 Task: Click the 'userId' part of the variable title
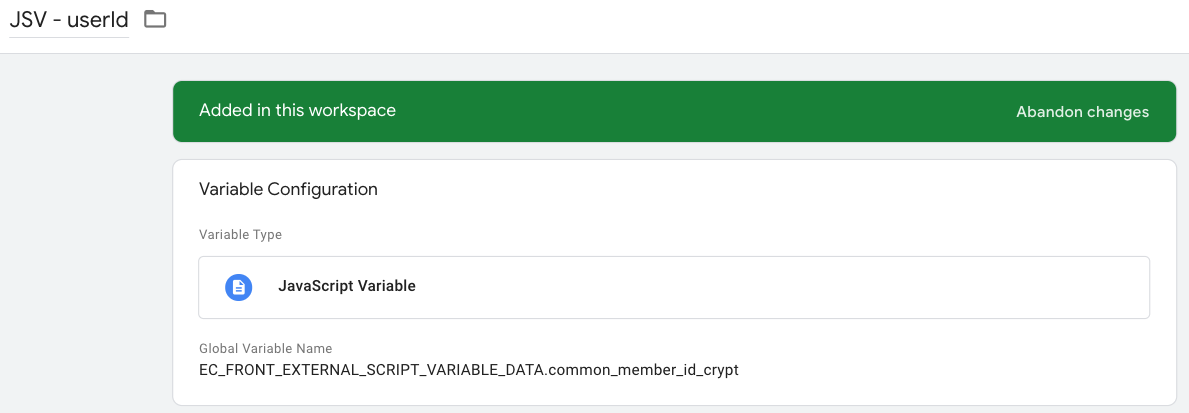98,20
